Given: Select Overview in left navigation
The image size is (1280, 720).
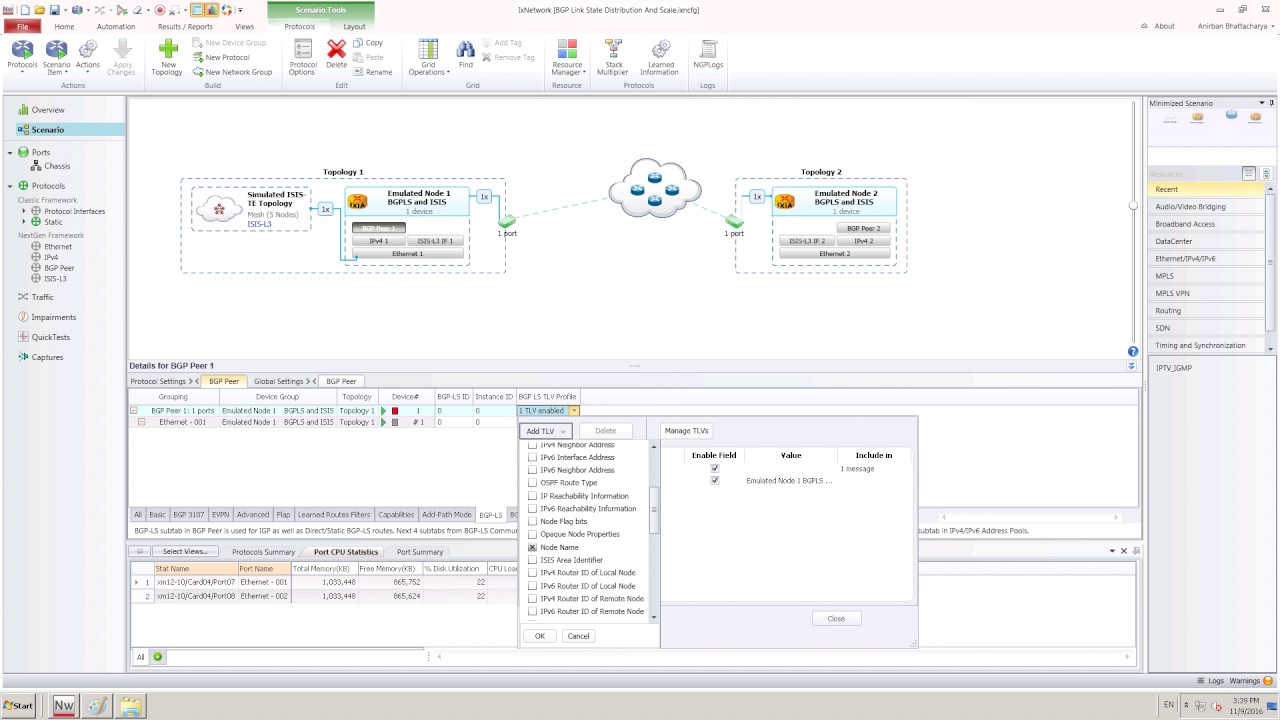Looking at the screenshot, I should point(48,110).
